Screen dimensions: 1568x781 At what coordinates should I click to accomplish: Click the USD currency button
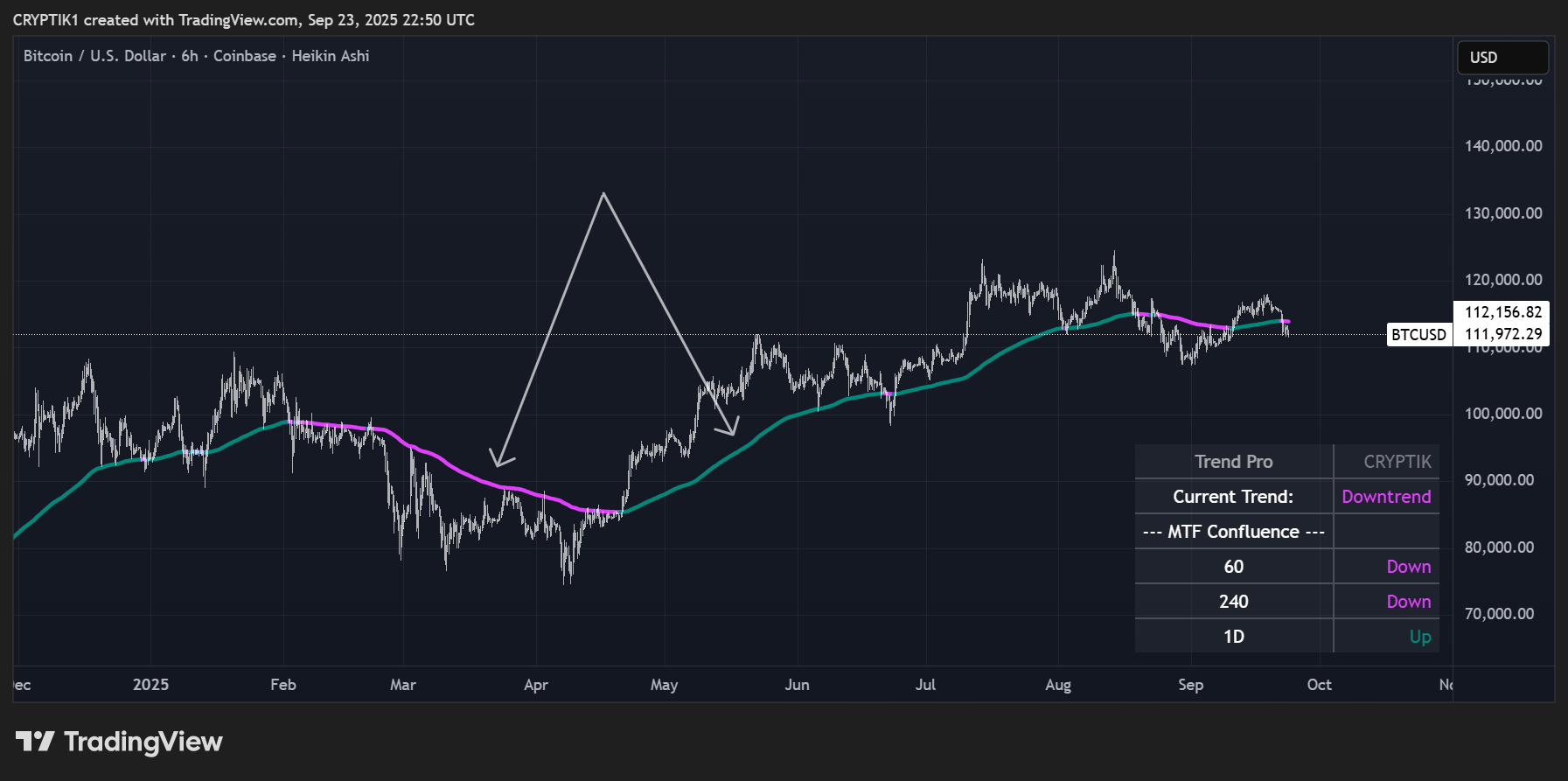1502,58
